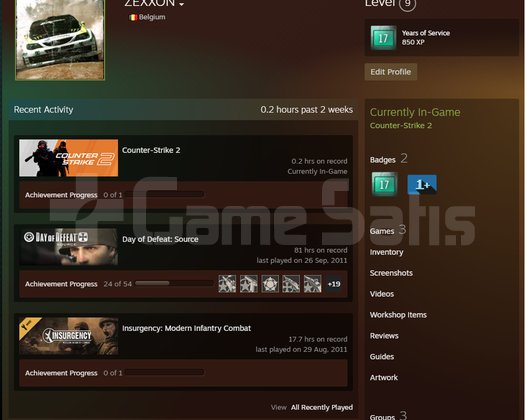Image resolution: width=525 pixels, height=420 pixels.
Task: Click the 17 years badge under Badges
Action: click(x=384, y=184)
